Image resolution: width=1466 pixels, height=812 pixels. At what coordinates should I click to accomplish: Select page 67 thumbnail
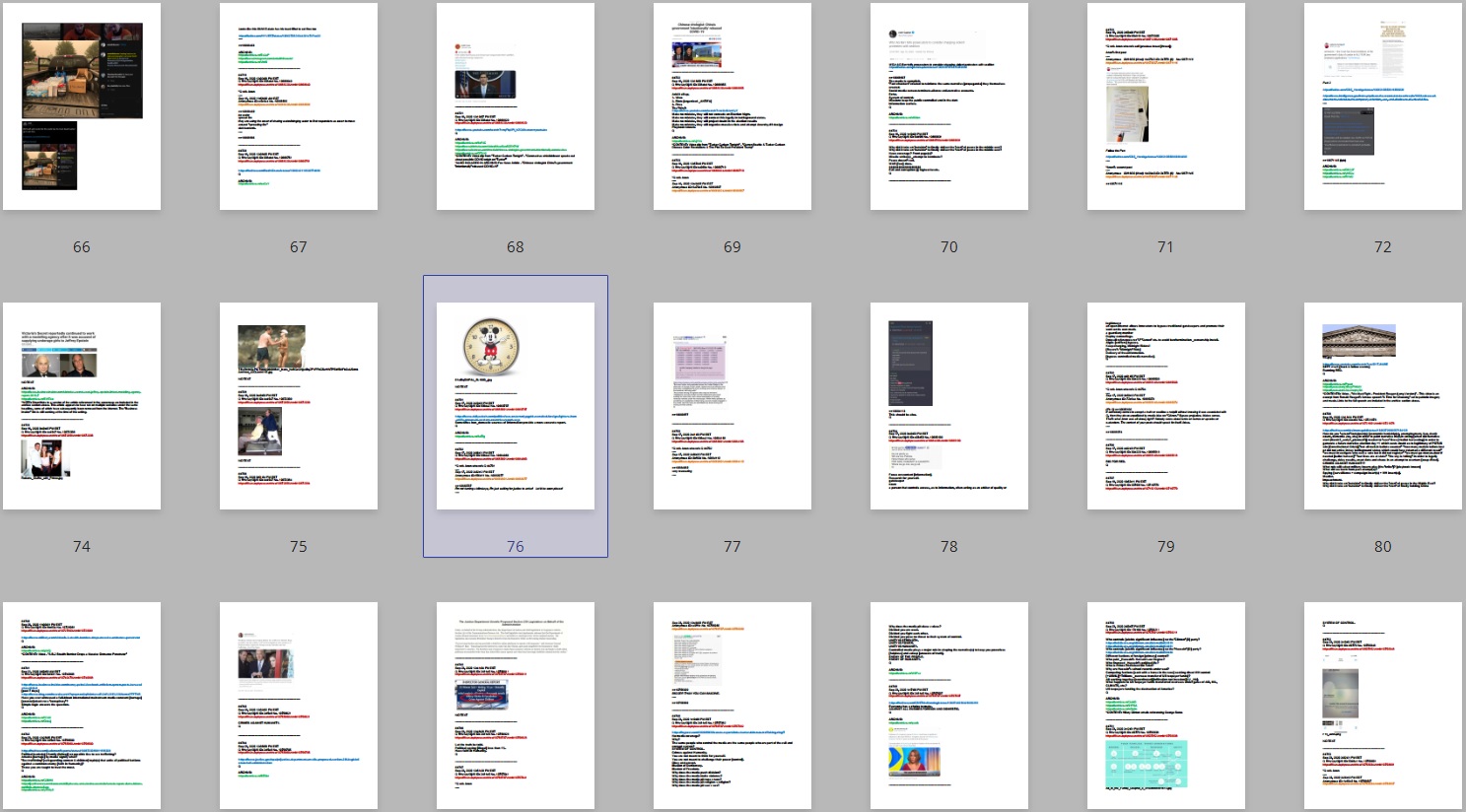[x=299, y=106]
